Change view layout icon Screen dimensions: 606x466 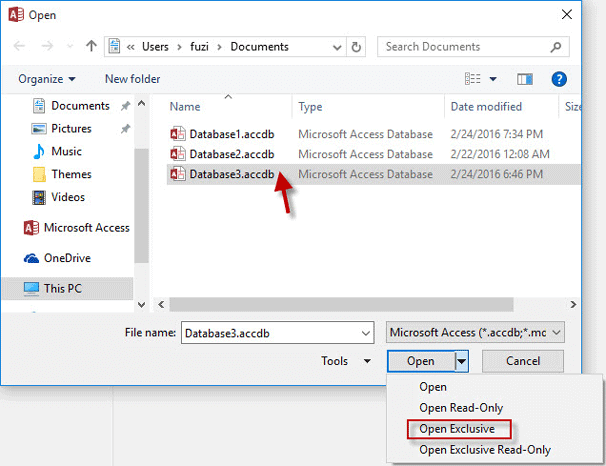pyautogui.click(x=473, y=79)
